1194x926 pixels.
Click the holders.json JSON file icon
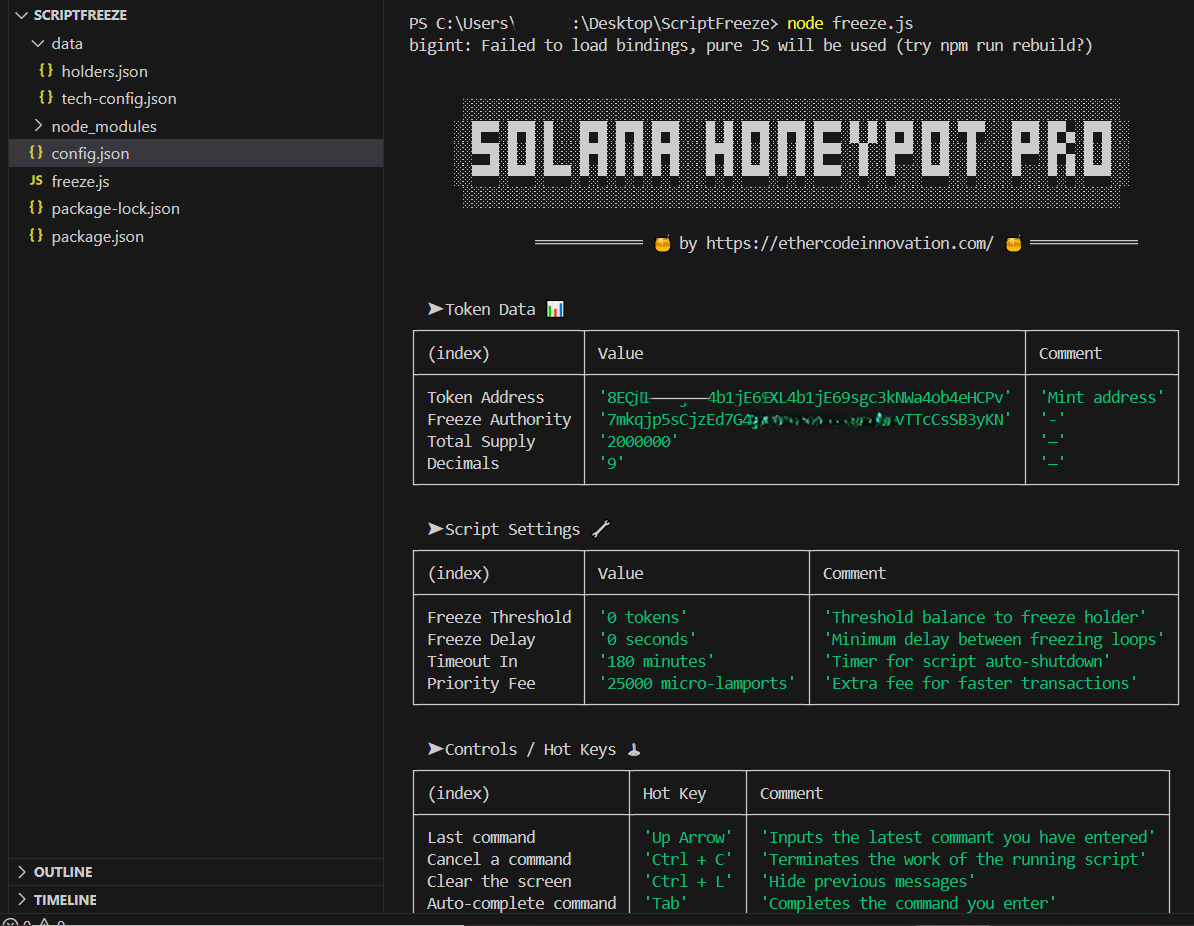tap(46, 71)
